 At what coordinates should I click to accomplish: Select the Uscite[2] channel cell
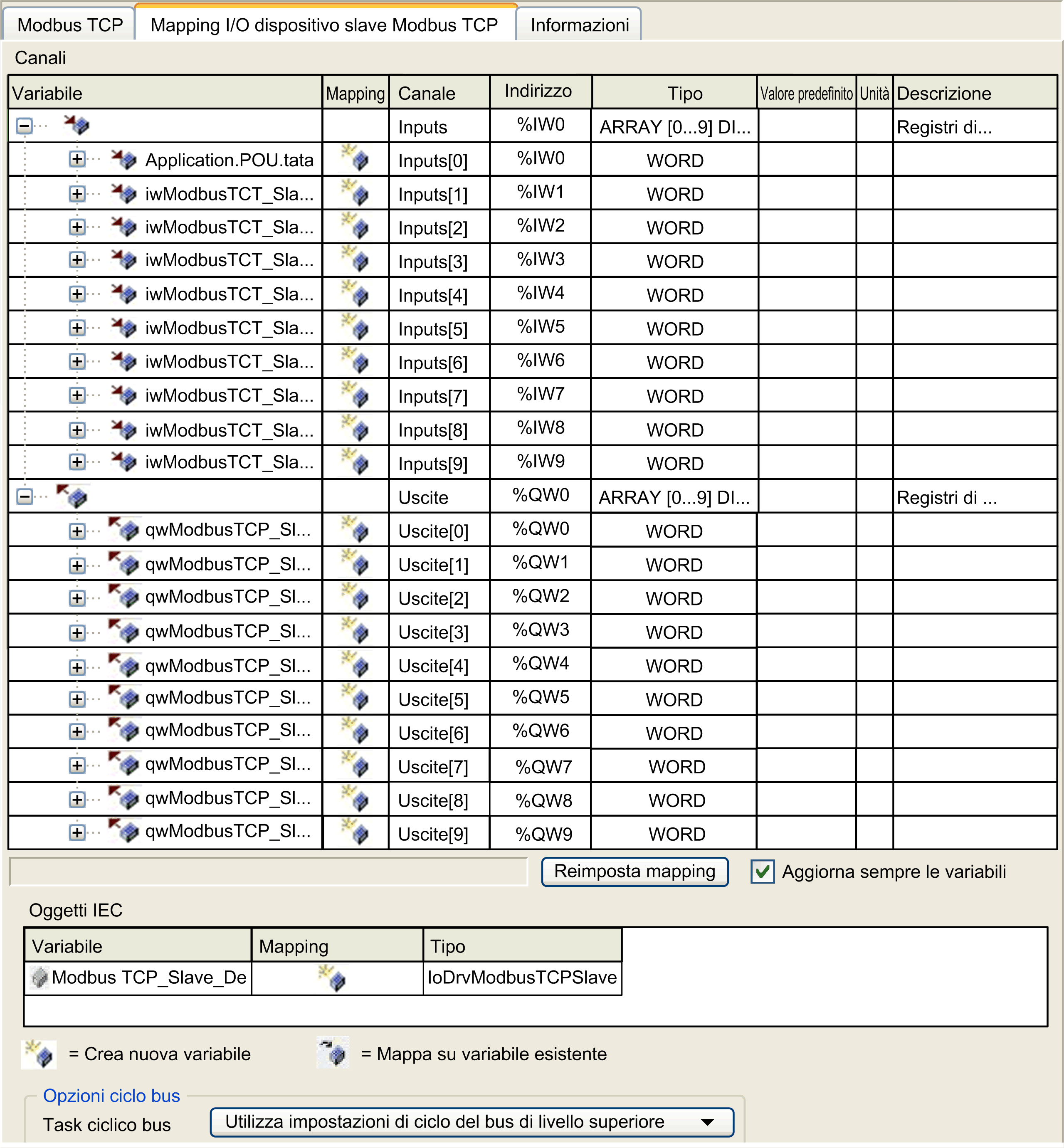point(439,597)
